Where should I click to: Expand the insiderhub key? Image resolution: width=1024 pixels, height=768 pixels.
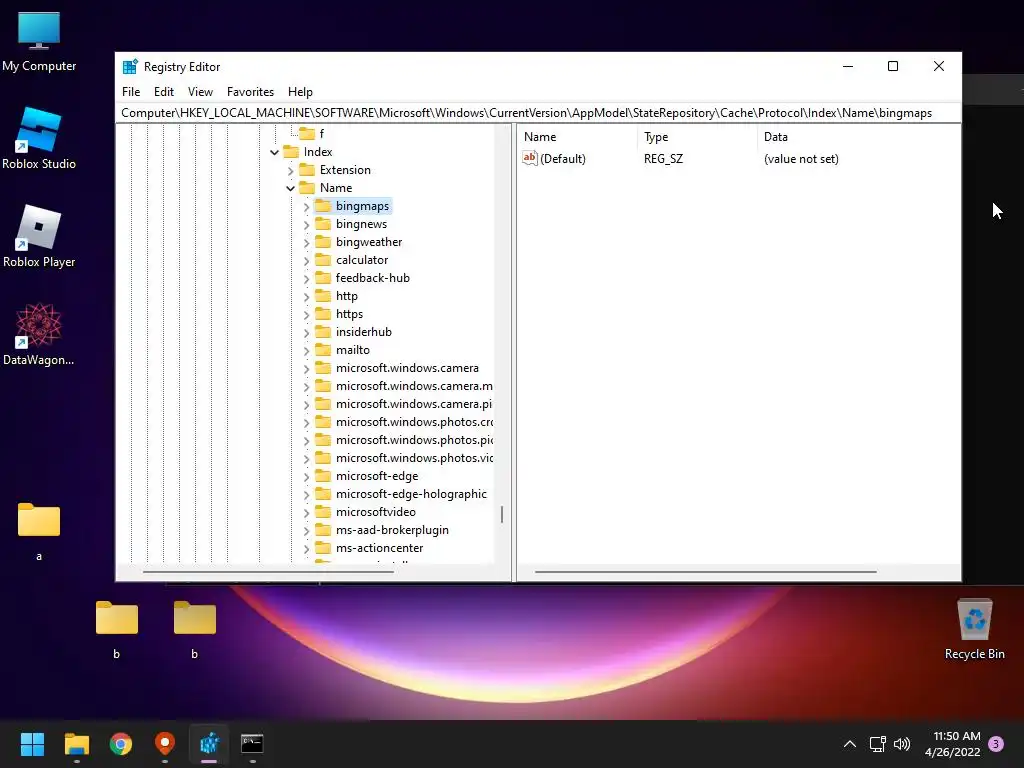click(306, 332)
